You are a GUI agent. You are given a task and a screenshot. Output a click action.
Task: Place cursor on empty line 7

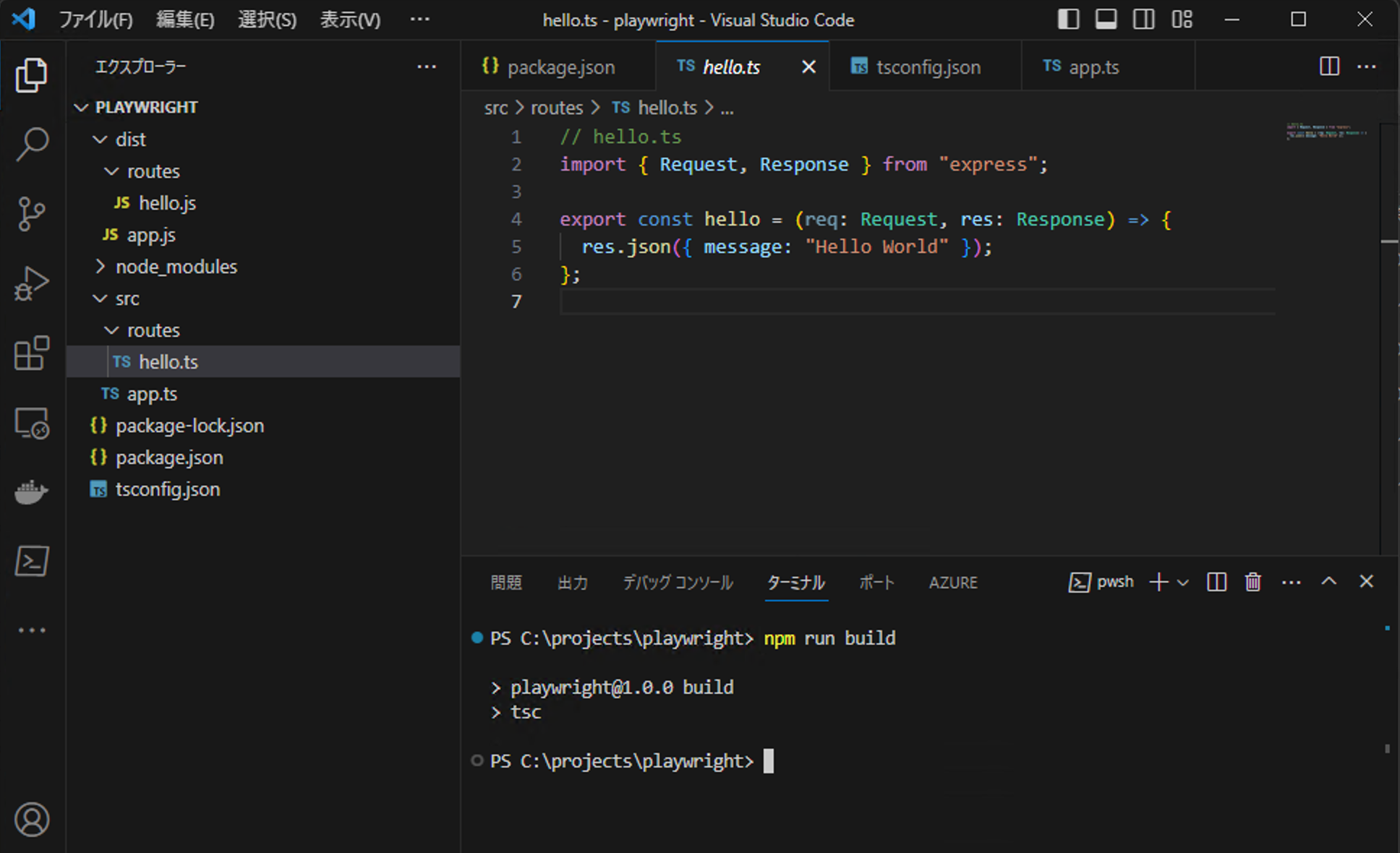[917, 301]
